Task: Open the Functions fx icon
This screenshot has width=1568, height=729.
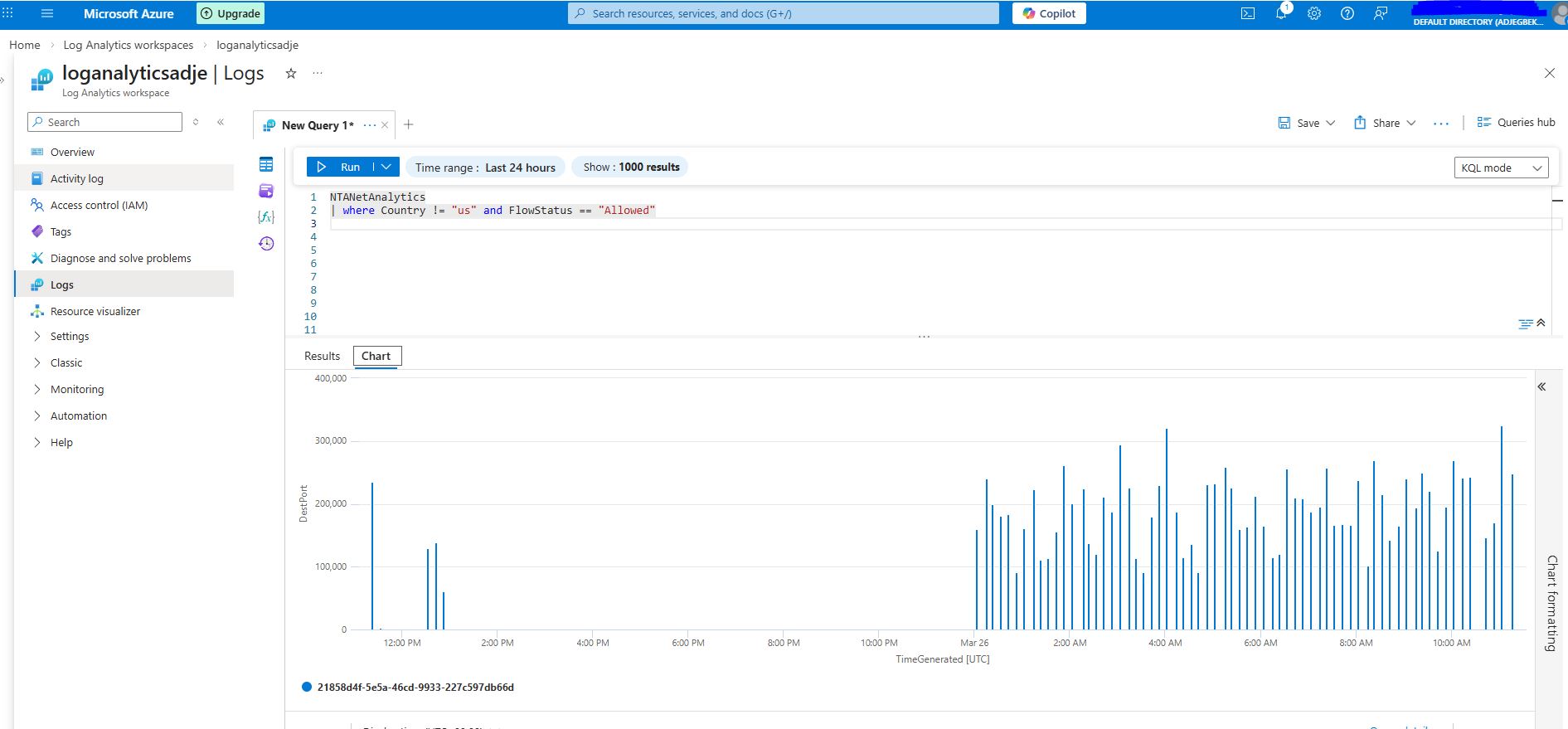Action: [266, 216]
